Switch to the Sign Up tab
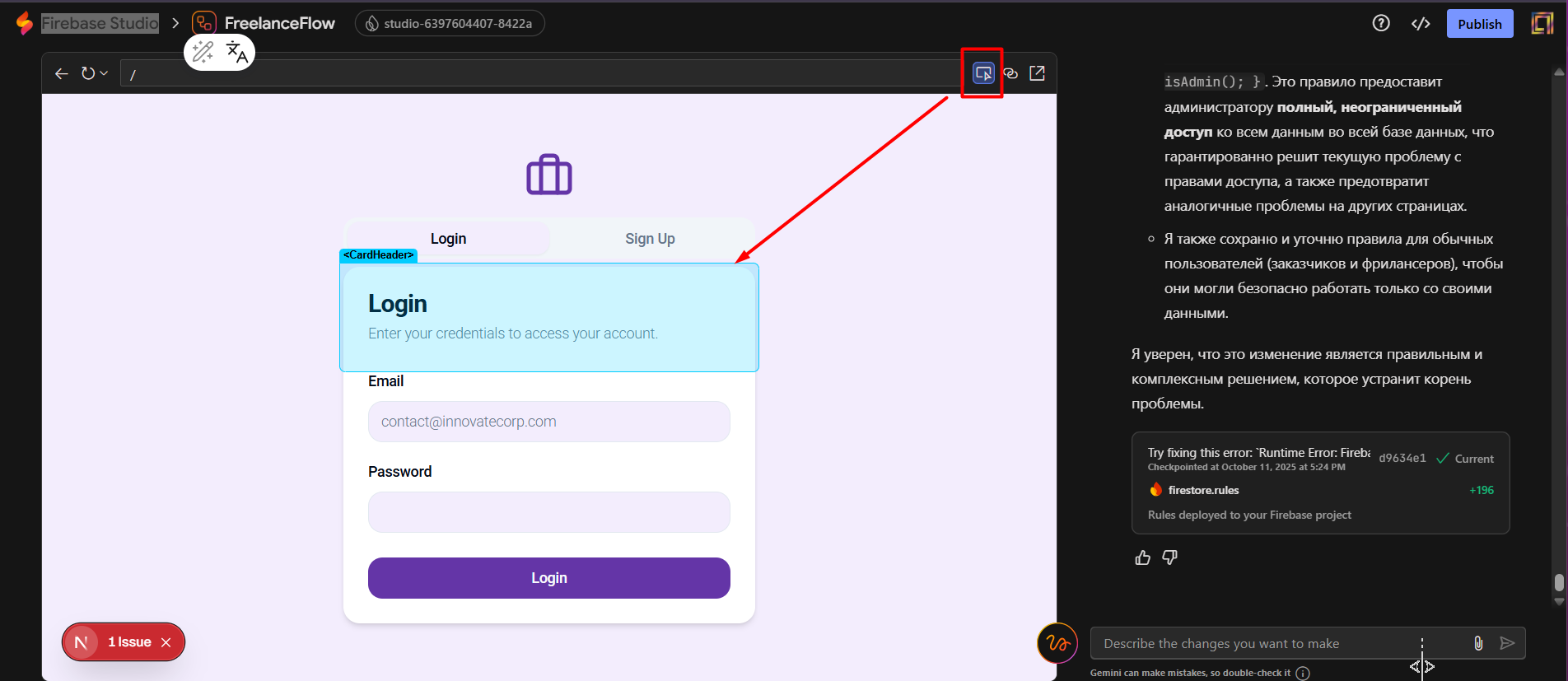Screen dimensions: 1568x681 pyautogui.click(x=650, y=239)
